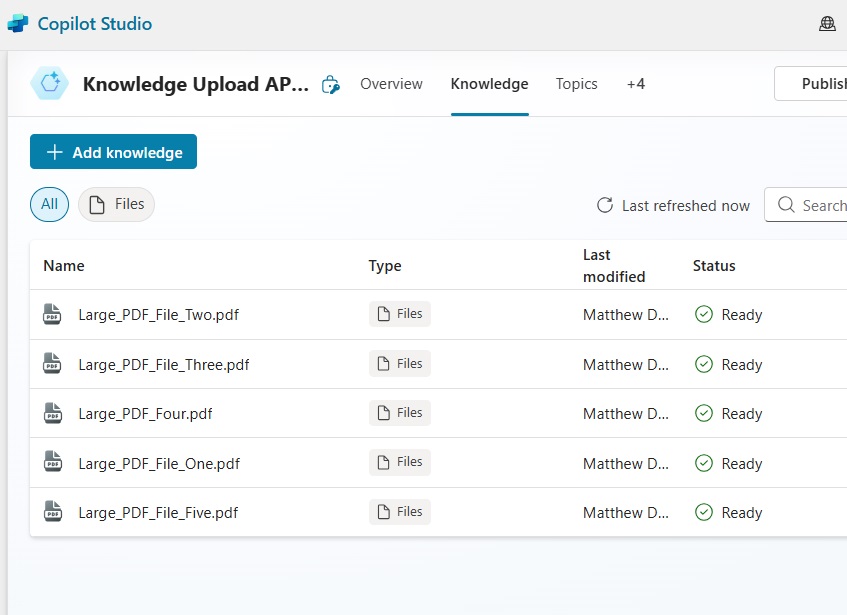
Task: Click the agent lock-key icon beside title
Action: point(330,85)
